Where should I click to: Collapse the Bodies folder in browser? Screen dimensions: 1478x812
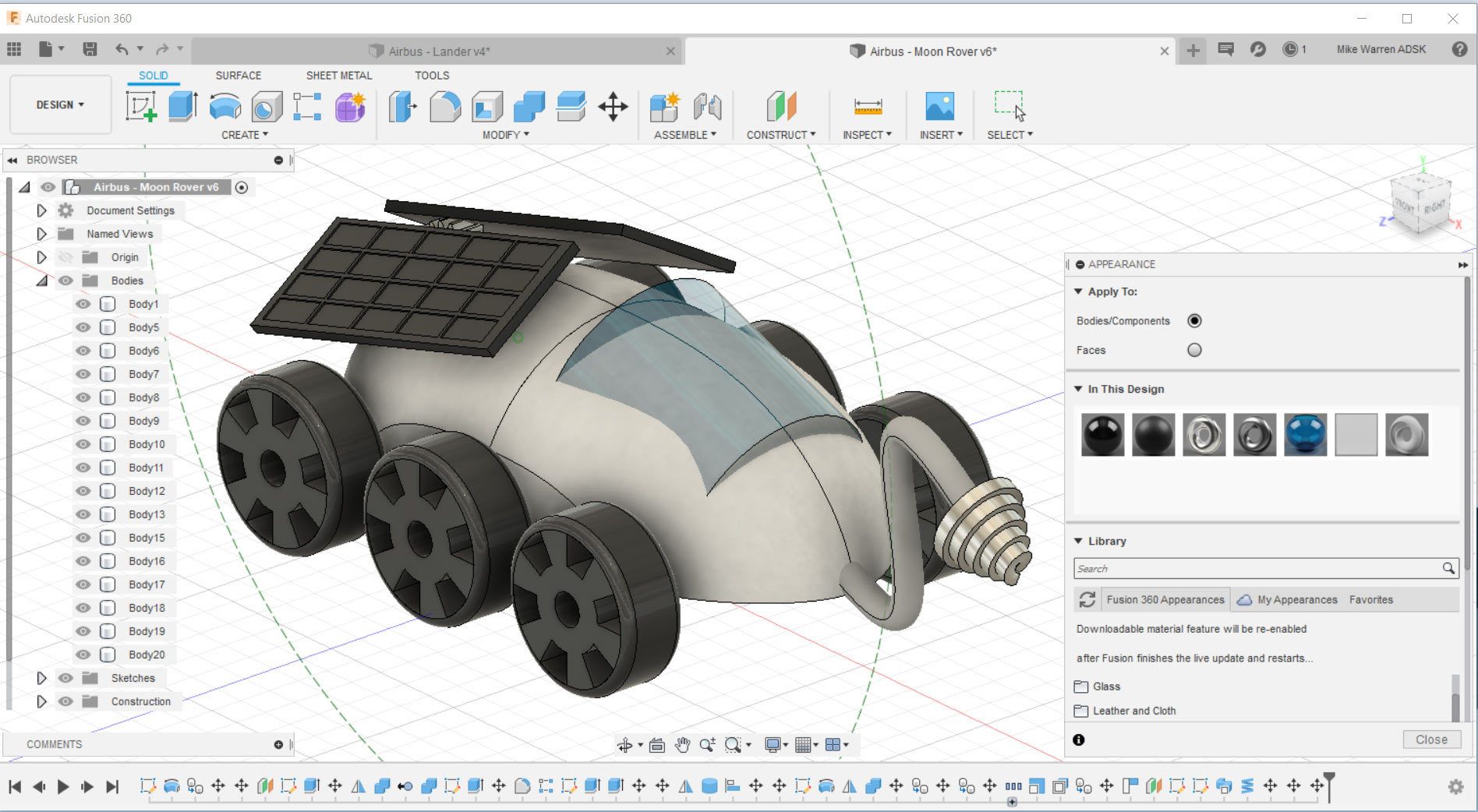41,281
